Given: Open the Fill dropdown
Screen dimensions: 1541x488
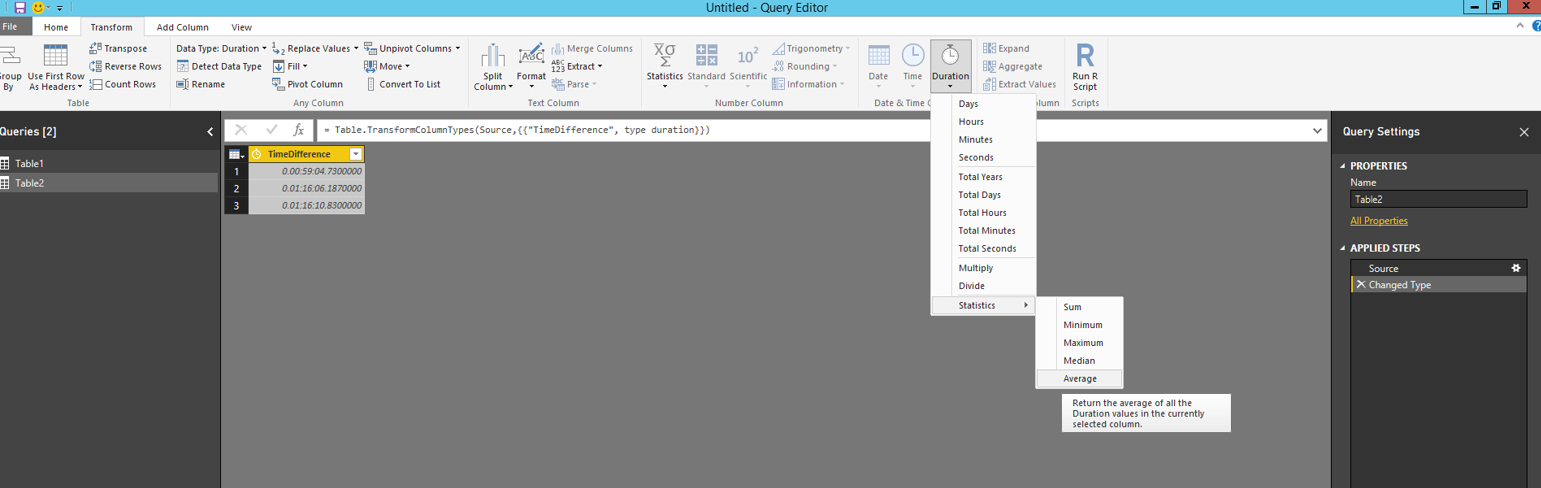Looking at the screenshot, I should tap(290, 66).
